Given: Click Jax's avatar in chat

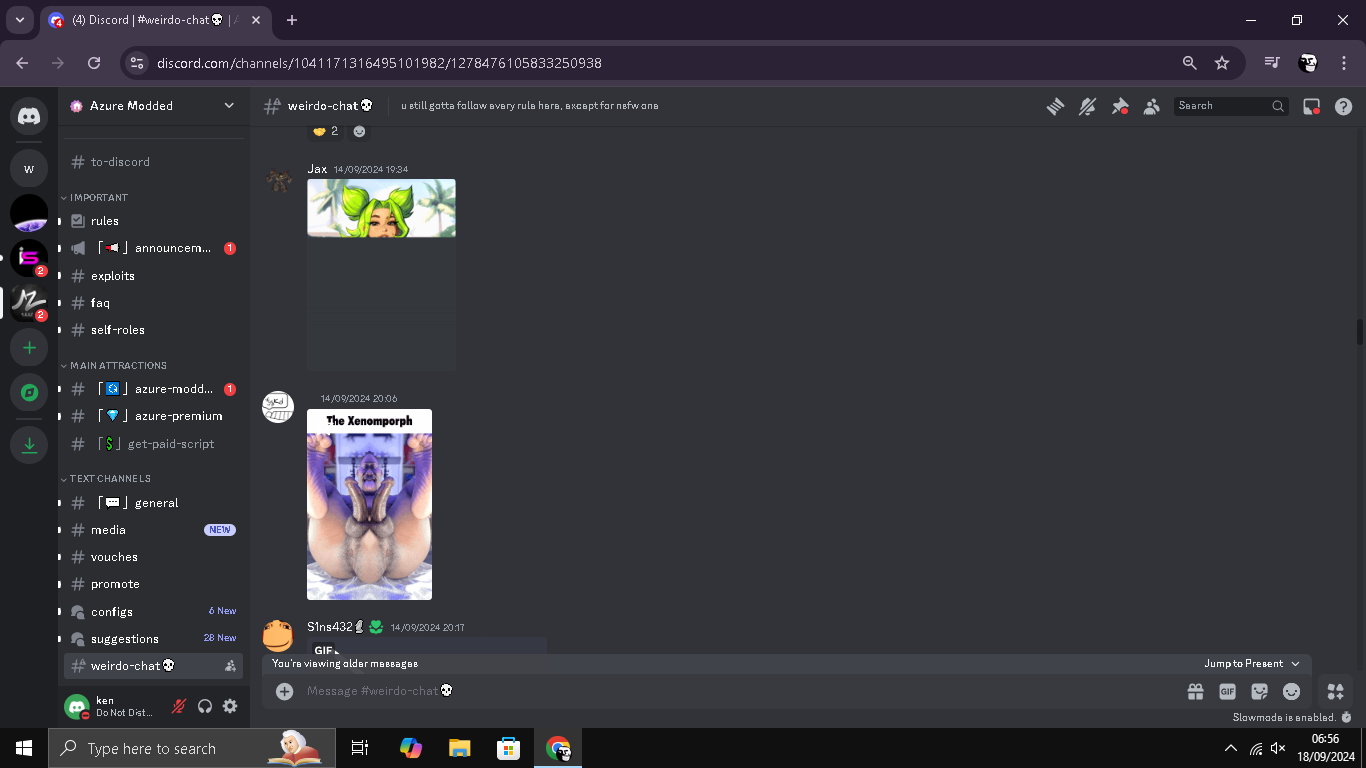Looking at the screenshot, I should pyautogui.click(x=278, y=181).
